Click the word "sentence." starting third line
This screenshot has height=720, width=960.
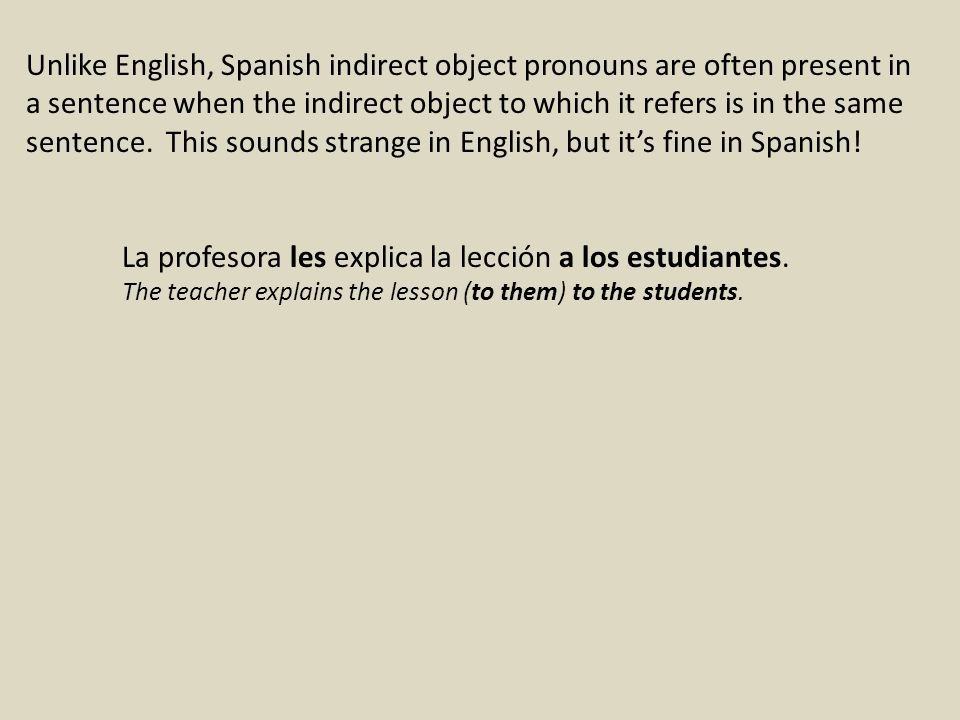(x=89, y=143)
